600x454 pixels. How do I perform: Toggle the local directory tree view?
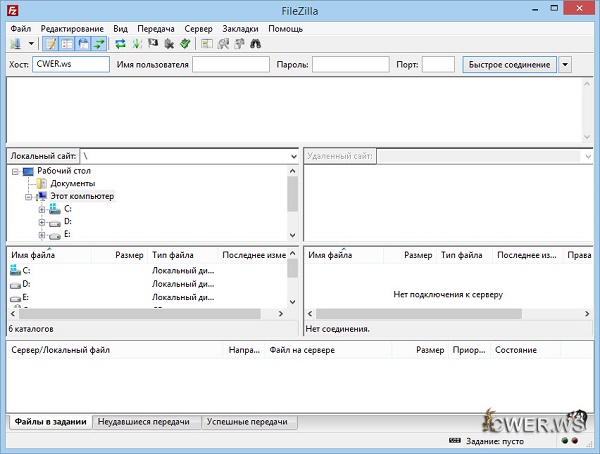(x=67, y=44)
